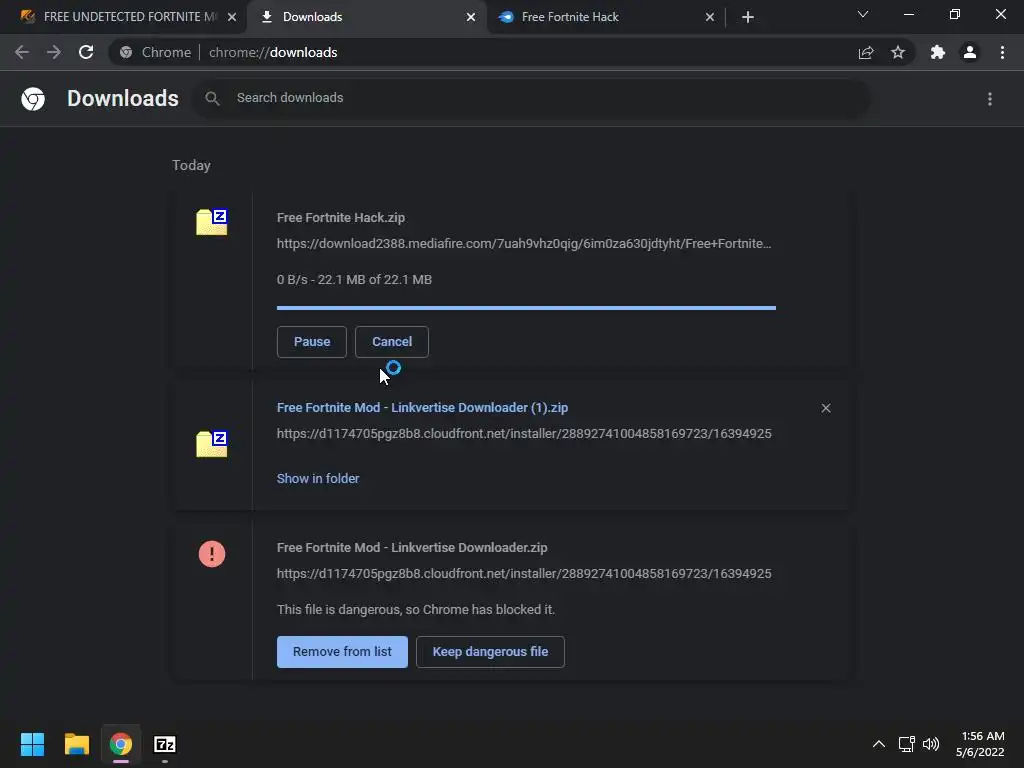
Task: Remove Linkvertise Downloader (1).zip entry with X
Action: (826, 408)
